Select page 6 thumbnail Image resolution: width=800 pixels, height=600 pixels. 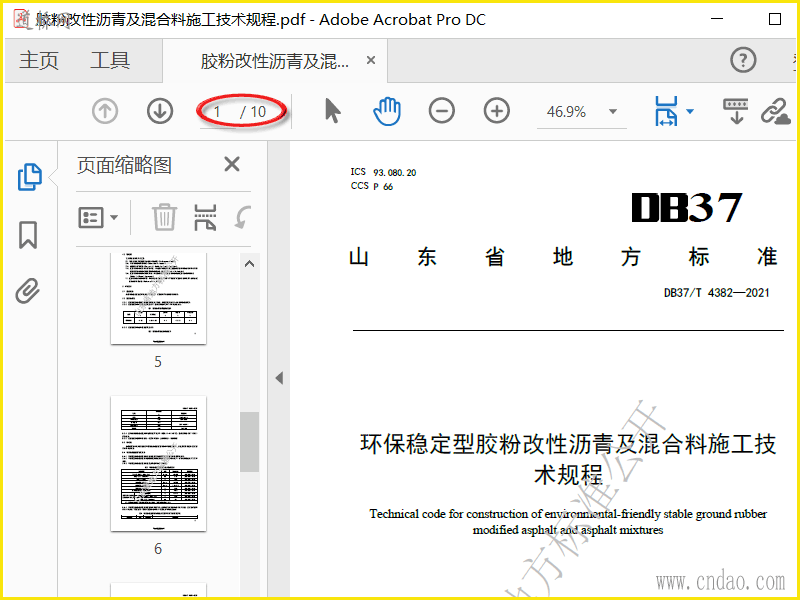point(159,463)
